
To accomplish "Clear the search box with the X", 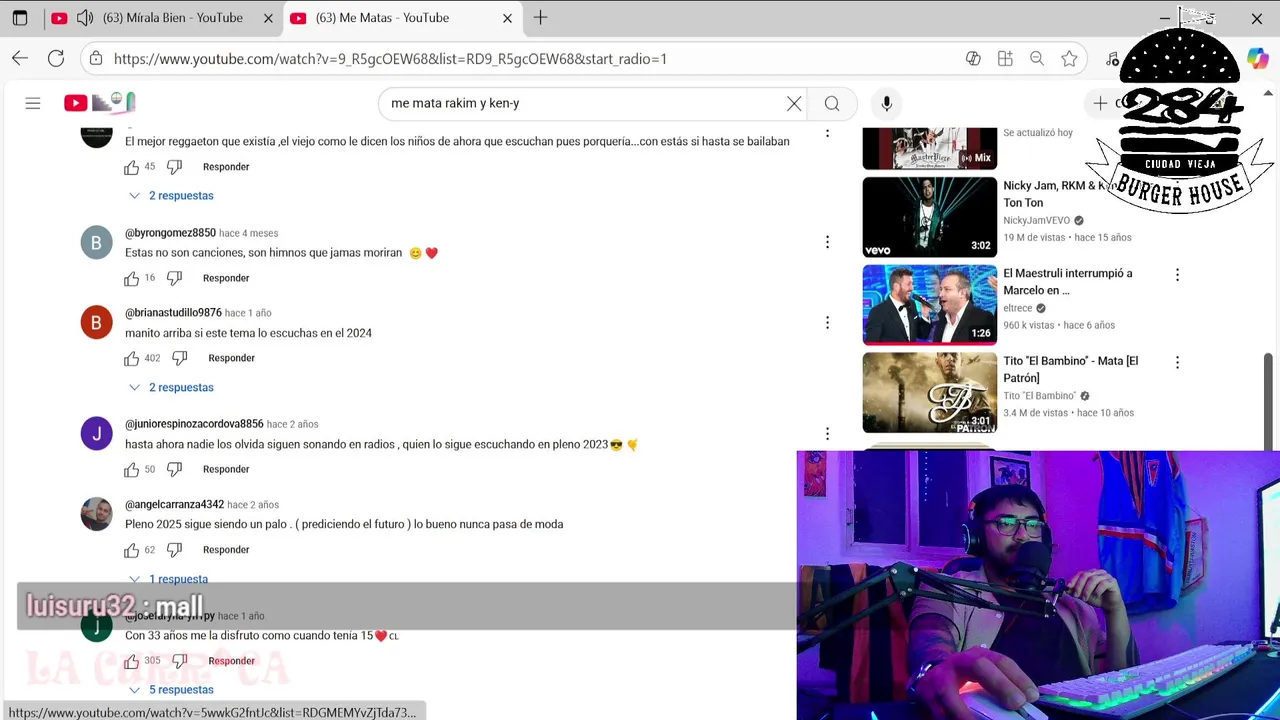I will point(794,103).
